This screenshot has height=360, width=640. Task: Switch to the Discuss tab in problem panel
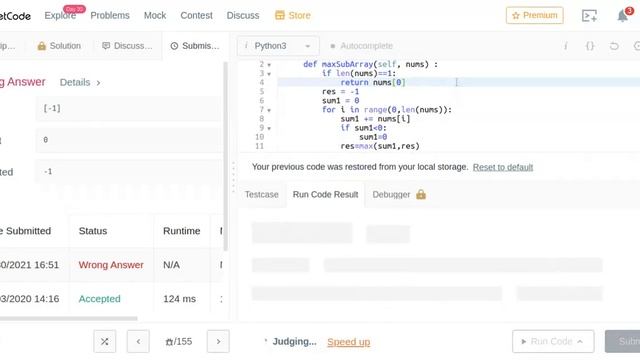pos(127,46)
